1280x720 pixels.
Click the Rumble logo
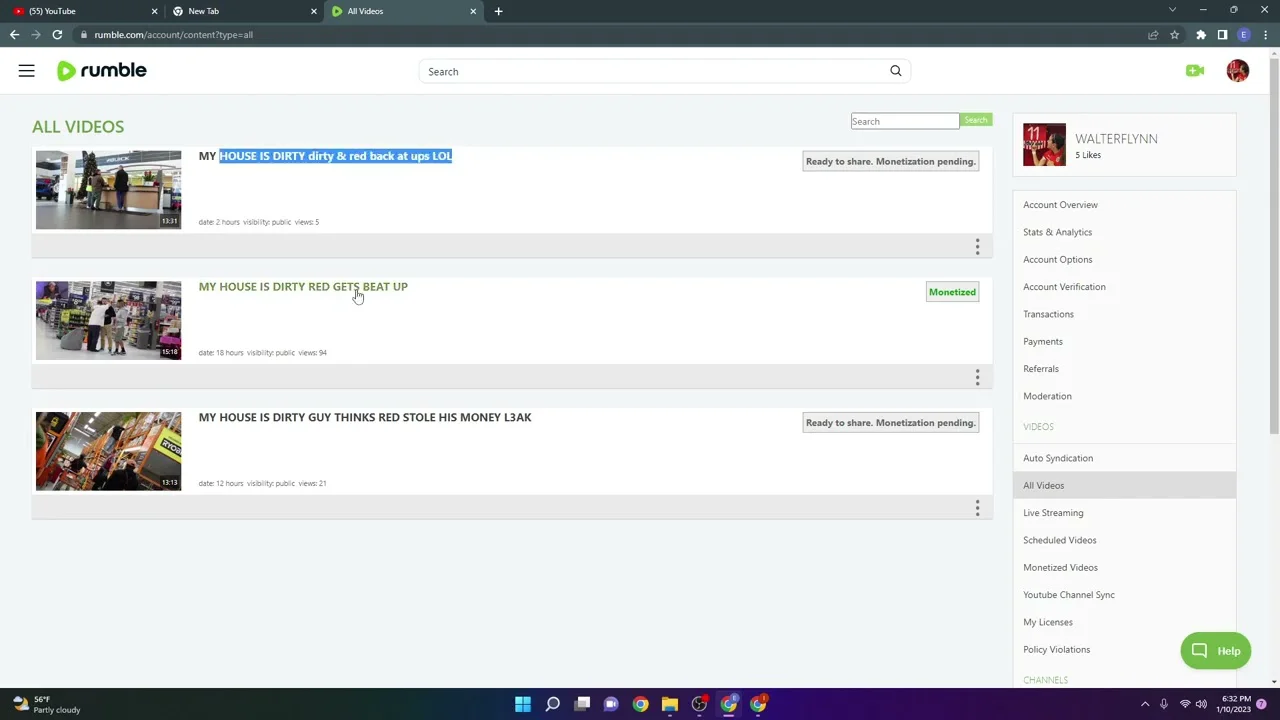tap(102, 71)
